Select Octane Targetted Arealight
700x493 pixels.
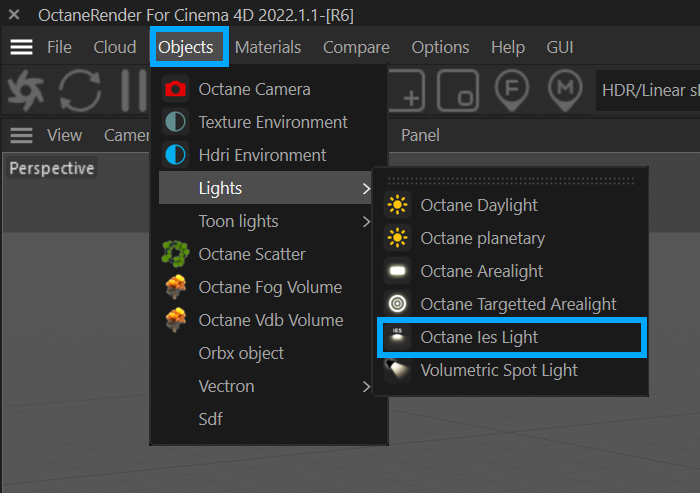tap(518, 304)
